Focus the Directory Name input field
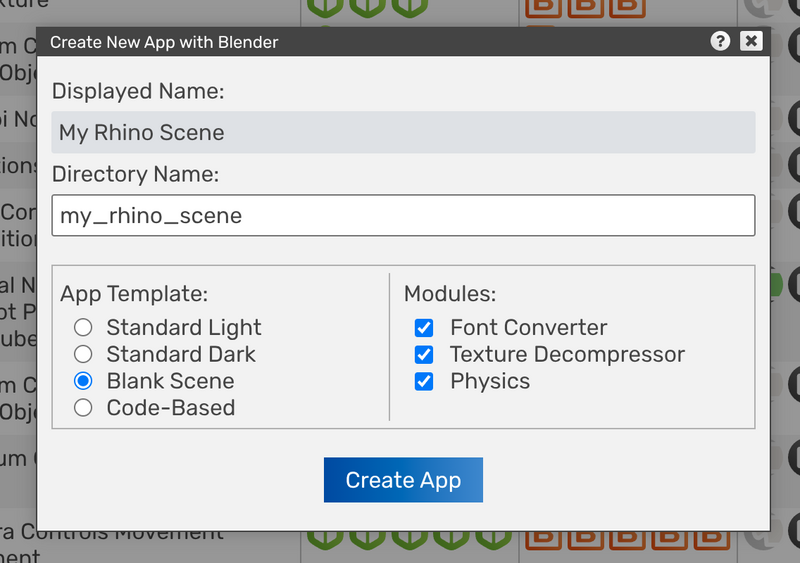Screen dimensions: 800x563 tap(403, 215)
